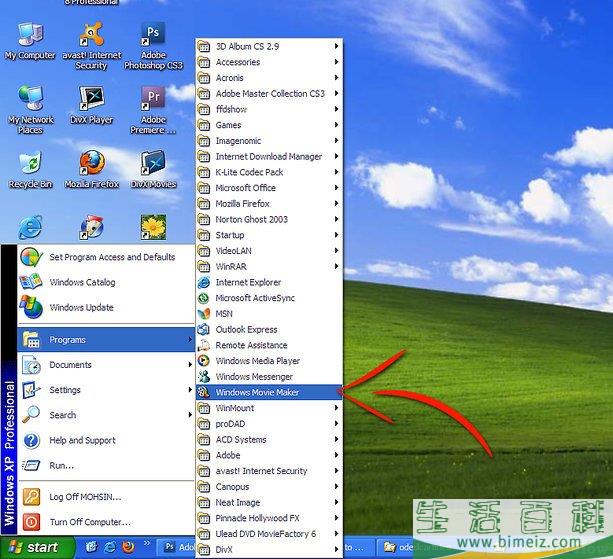Open the VideoLAN folder entry
The width and height of the screenshot is (613, 559).
point(269,251)
